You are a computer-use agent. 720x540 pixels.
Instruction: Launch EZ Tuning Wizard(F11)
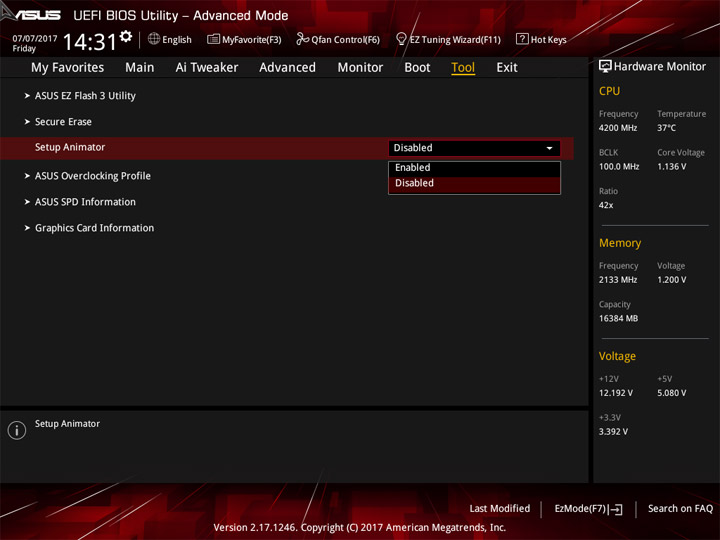[x=449, y=39]
